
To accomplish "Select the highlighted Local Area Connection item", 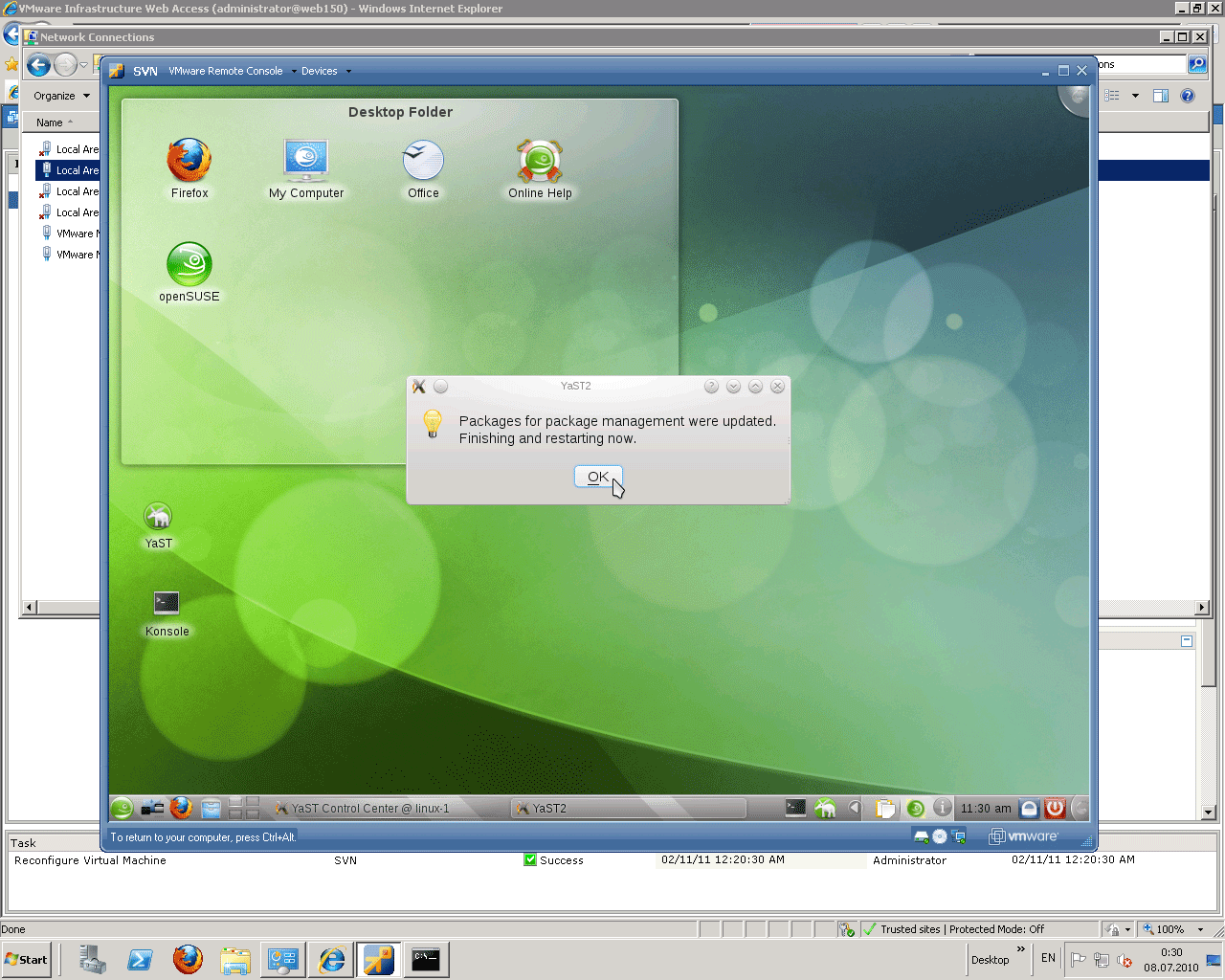I will pyautogui.click(x=69, y=170).
